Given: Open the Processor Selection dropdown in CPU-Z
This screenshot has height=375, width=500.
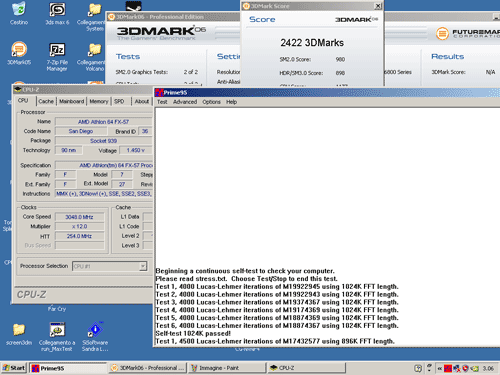Looking at the screenshot, I should click(x=143, y=266).
